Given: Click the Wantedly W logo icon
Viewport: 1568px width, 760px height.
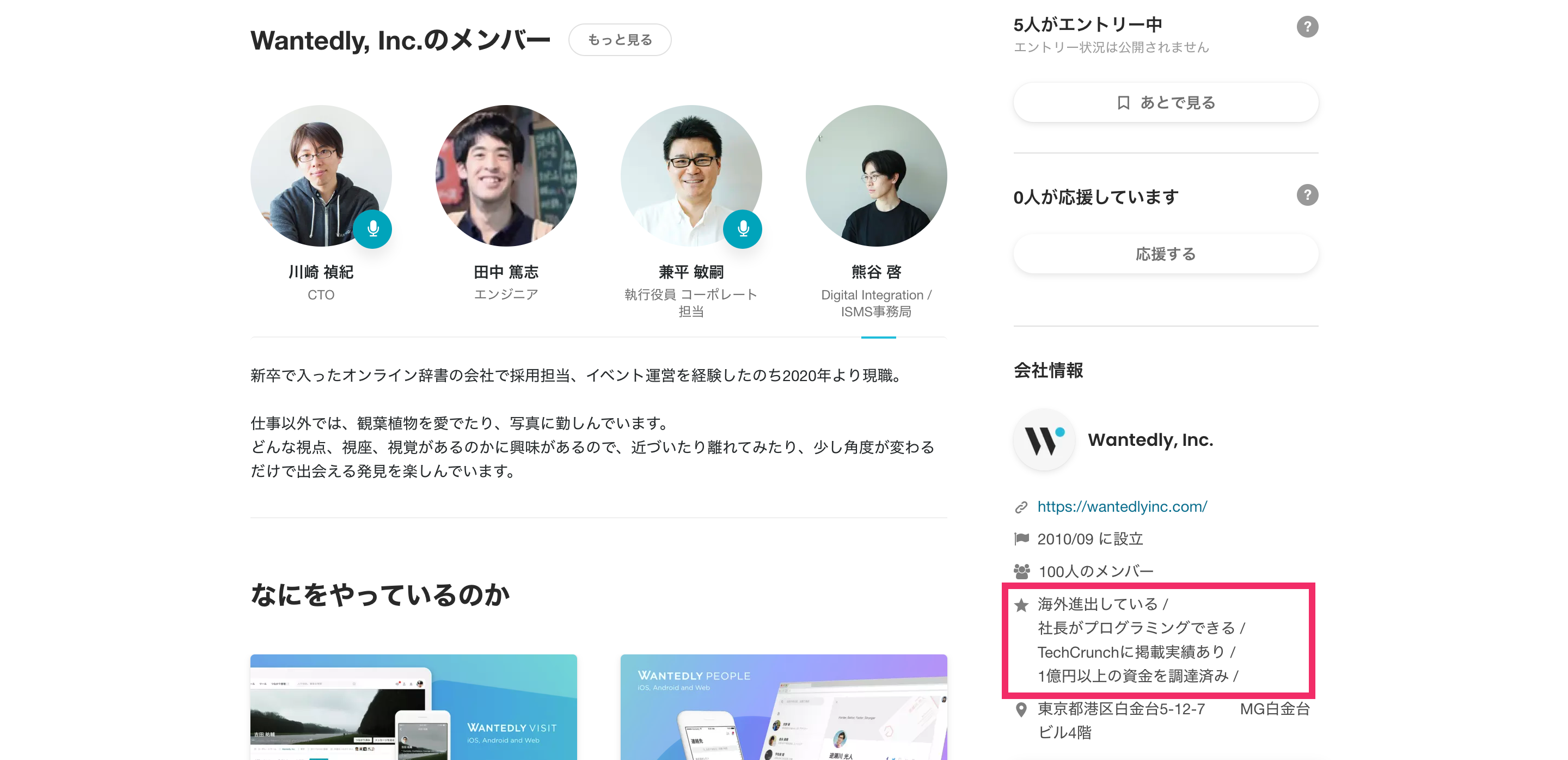Looking at the screenshot, I should [x=1044, y=439].
